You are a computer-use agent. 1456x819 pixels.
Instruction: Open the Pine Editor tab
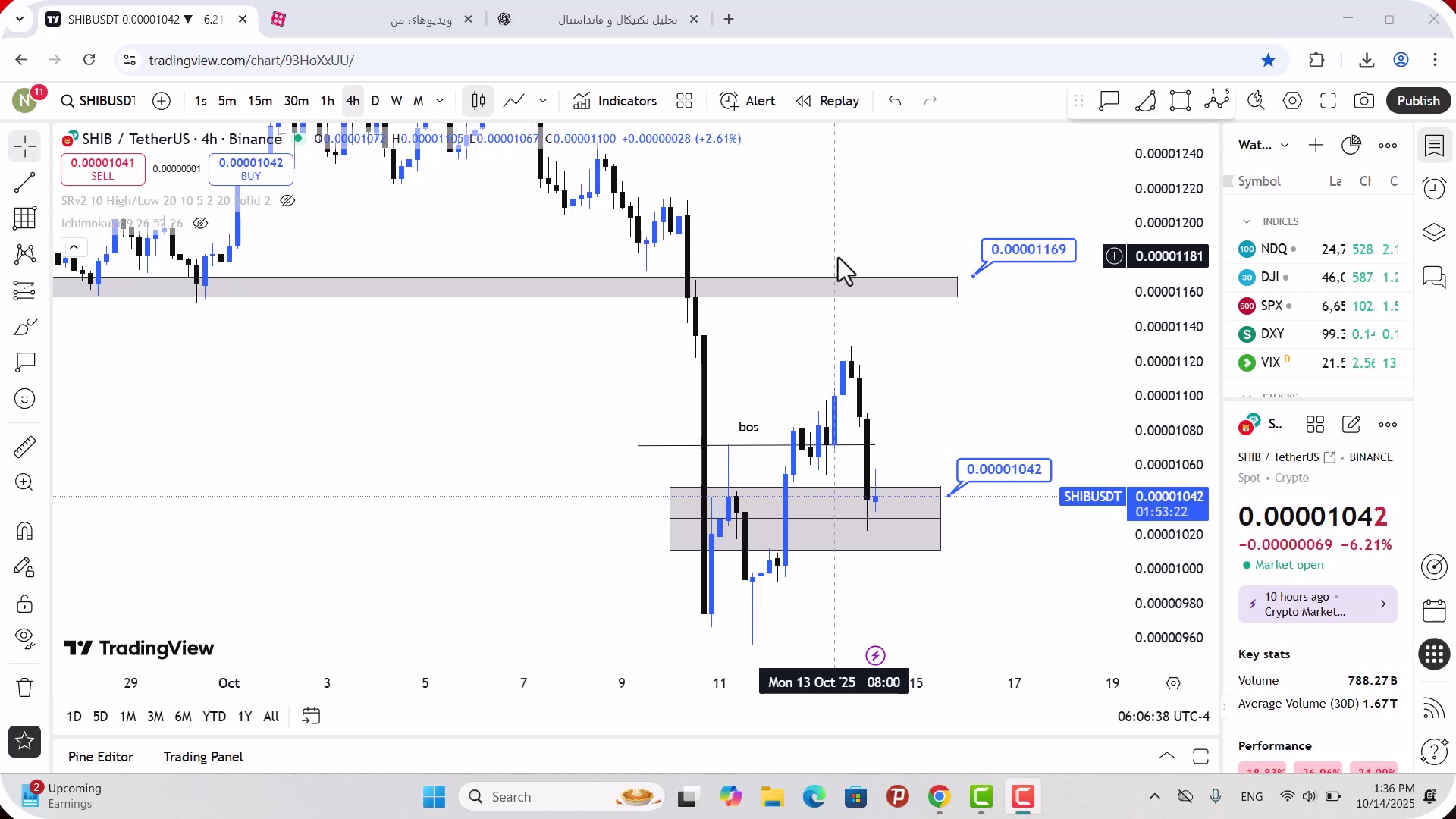[x=101, y=757]
